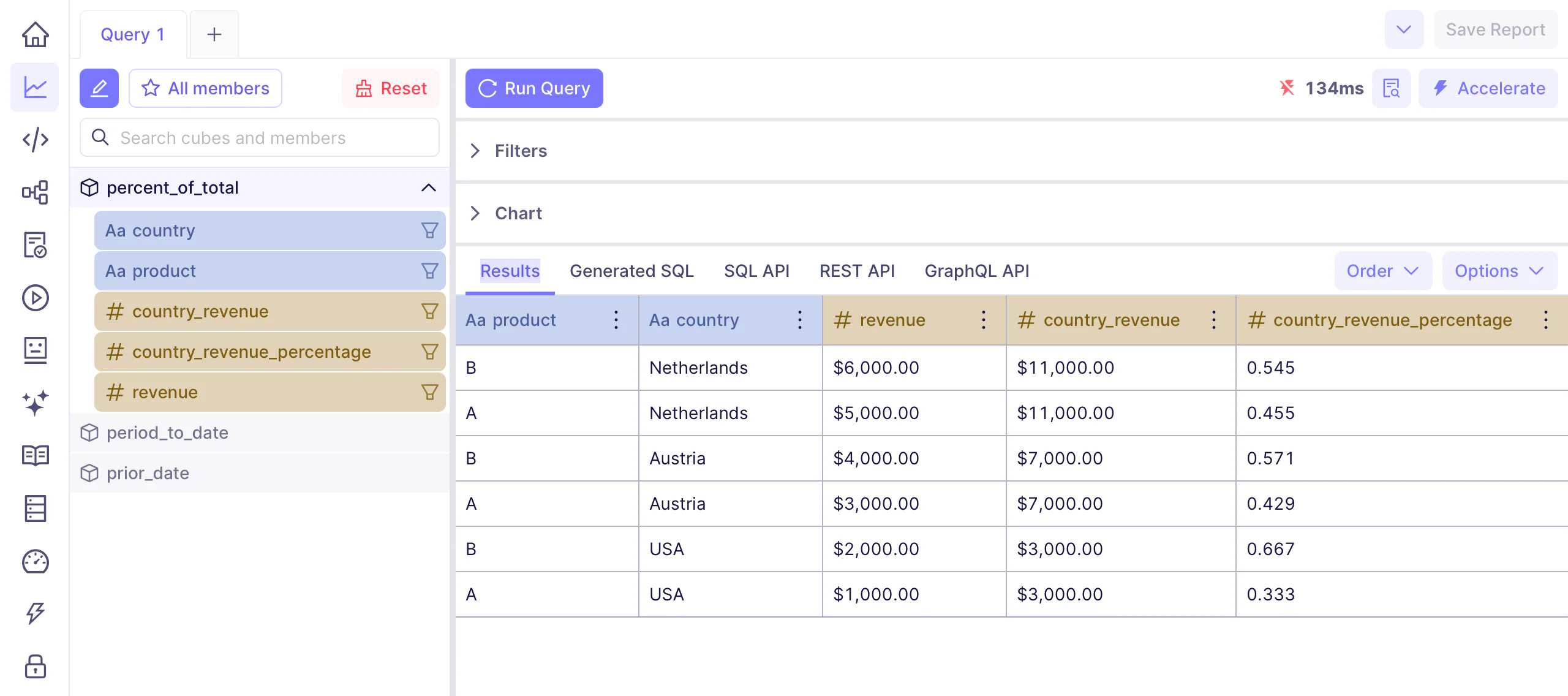This screenshot has width=1568, height=696.
Task: Click the gauge performance icon in sidebar
Action: [x=35, y=561]
